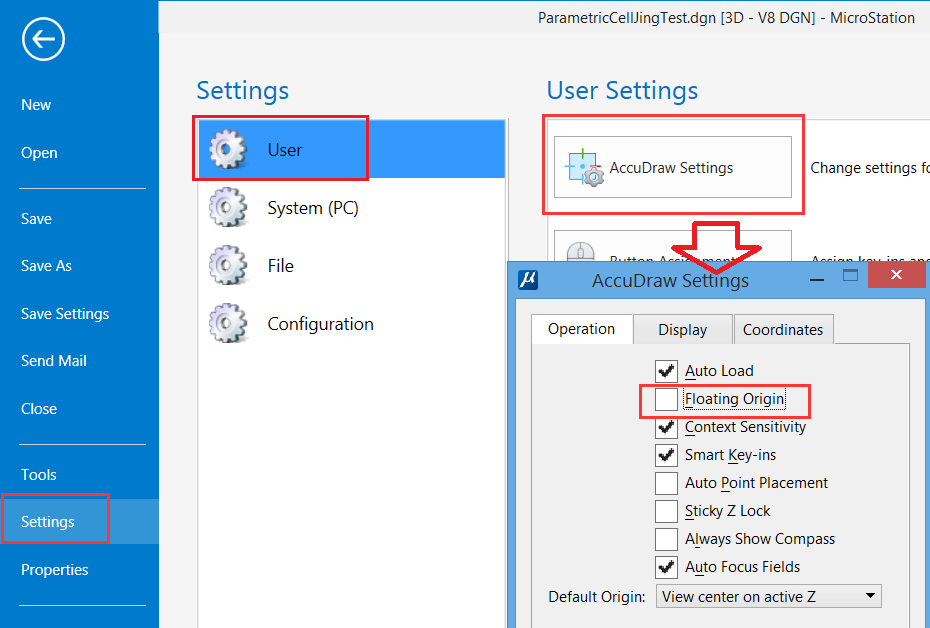Click Save Settings menu item
The image size is (930, 628).
point(65,314)
